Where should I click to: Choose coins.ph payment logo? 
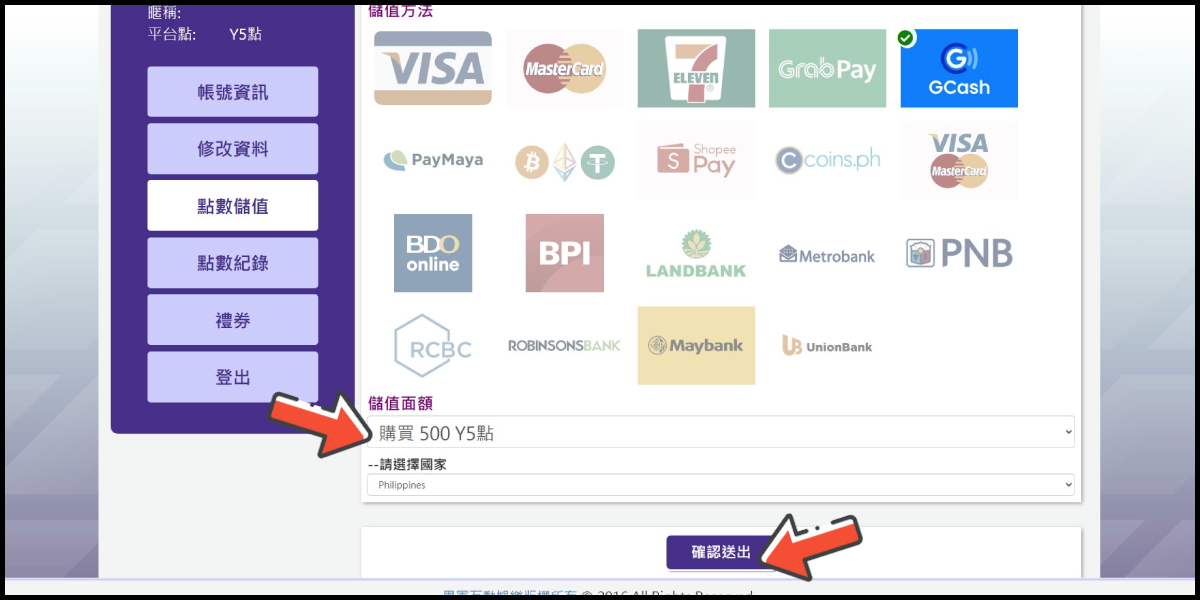coord(827,160)
